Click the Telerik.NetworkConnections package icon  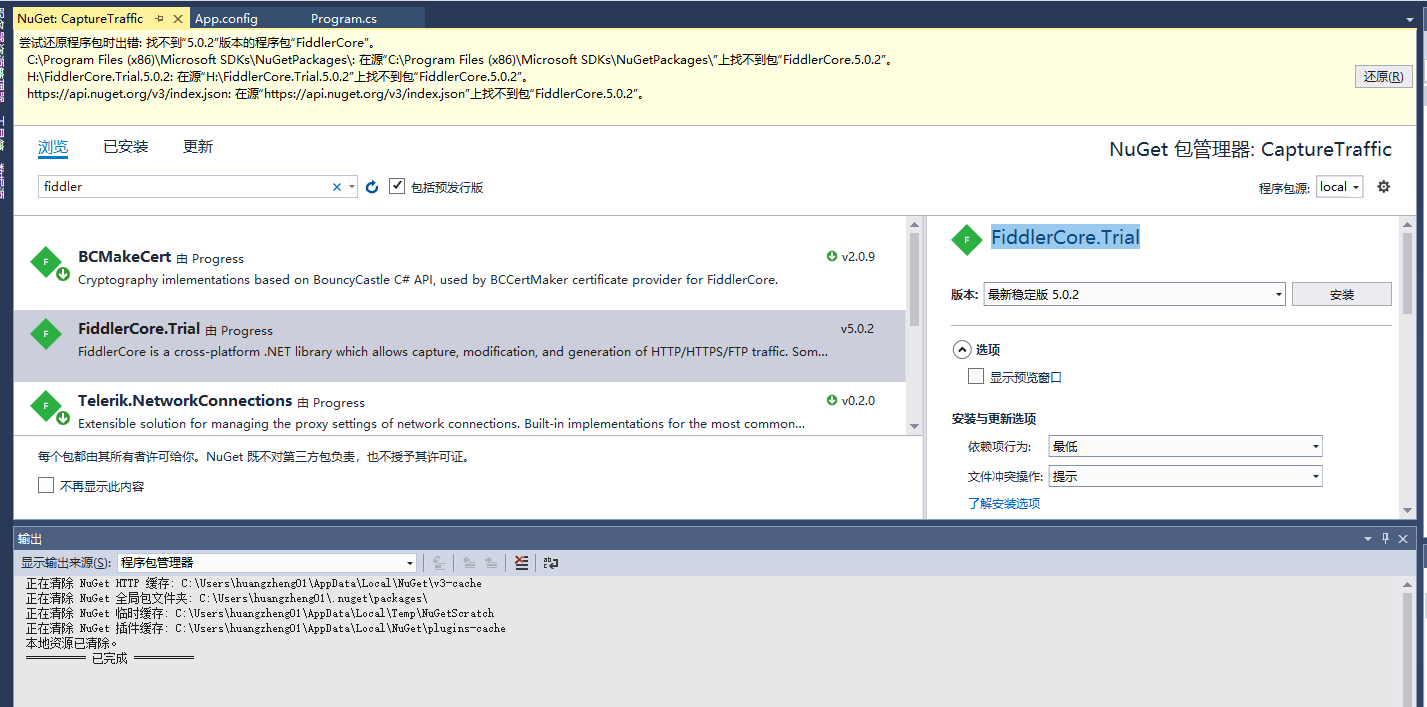click(46, 406)
